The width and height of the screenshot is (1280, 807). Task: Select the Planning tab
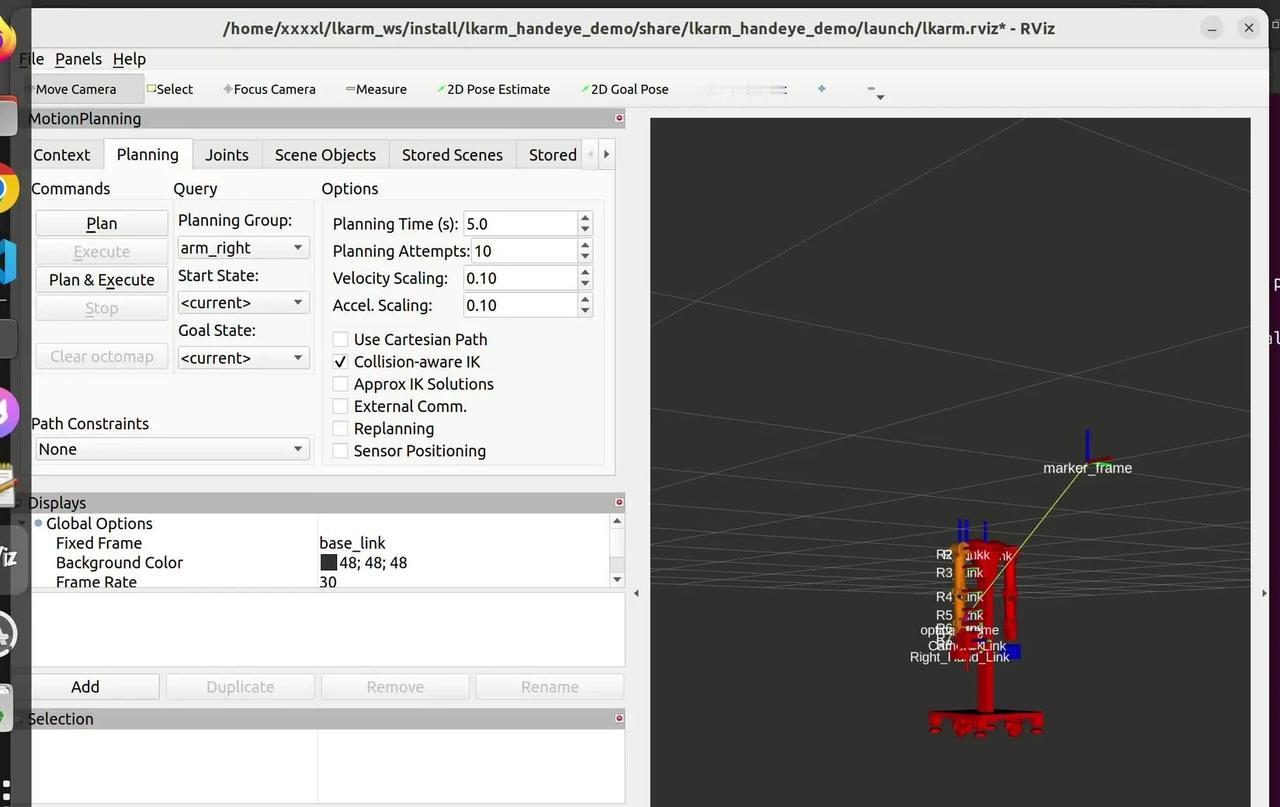point(147,154)
